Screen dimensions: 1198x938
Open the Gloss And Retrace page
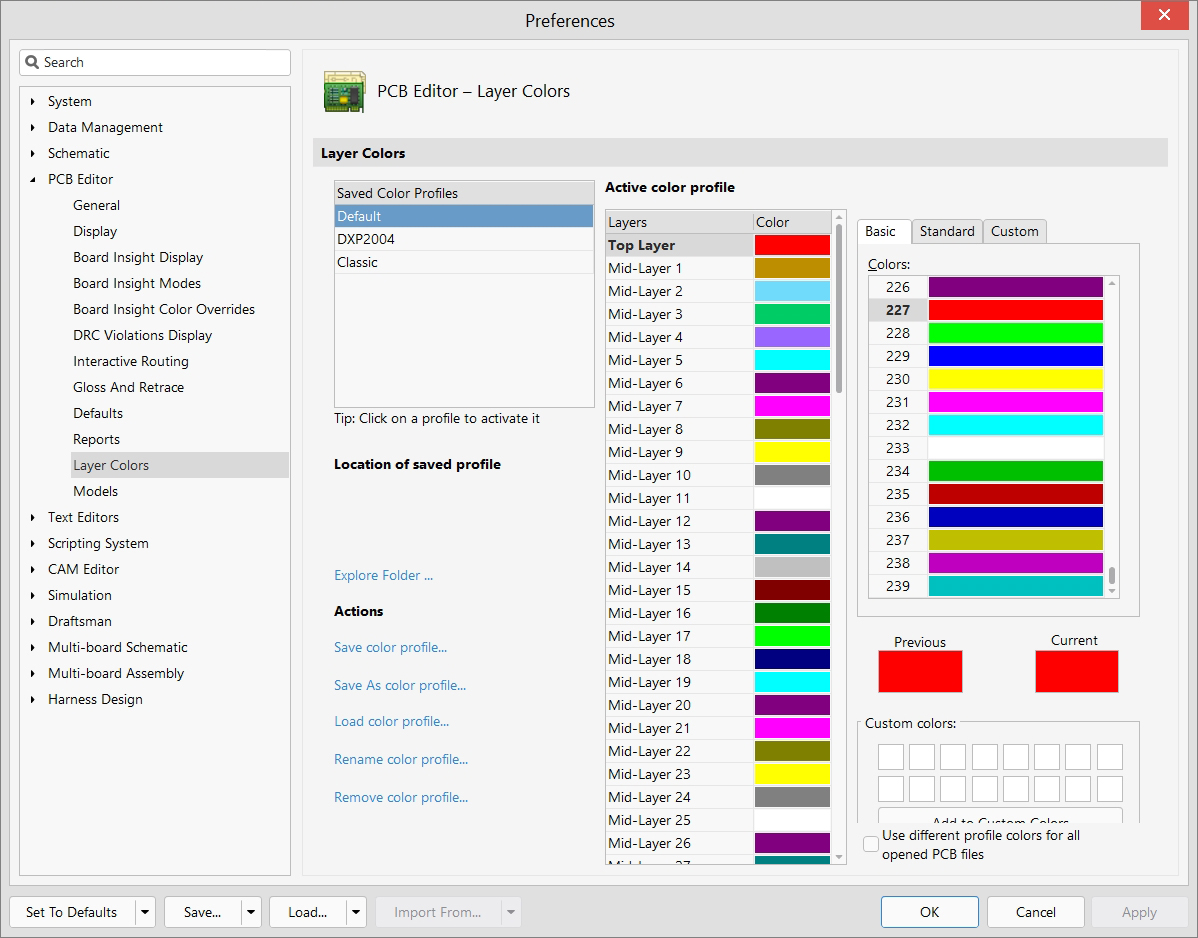coord(128,387)
